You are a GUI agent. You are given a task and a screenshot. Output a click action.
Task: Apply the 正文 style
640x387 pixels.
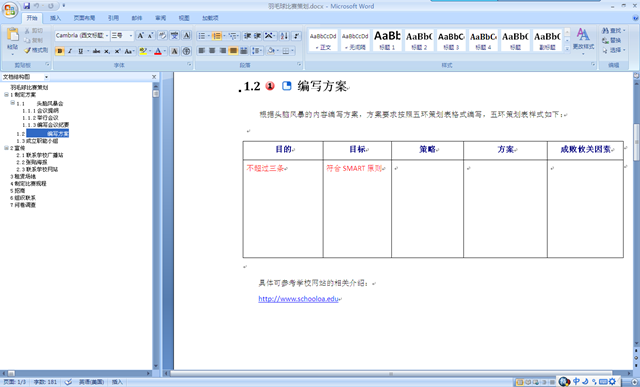click(323, 40)
